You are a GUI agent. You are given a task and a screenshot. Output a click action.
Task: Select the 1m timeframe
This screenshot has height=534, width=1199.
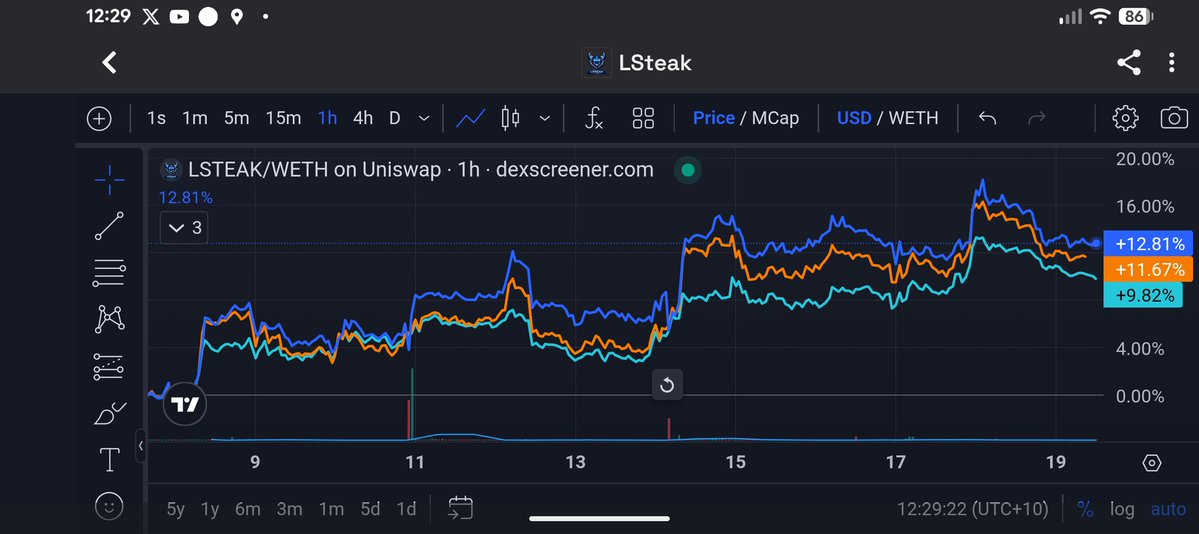(x=195, y=119)
